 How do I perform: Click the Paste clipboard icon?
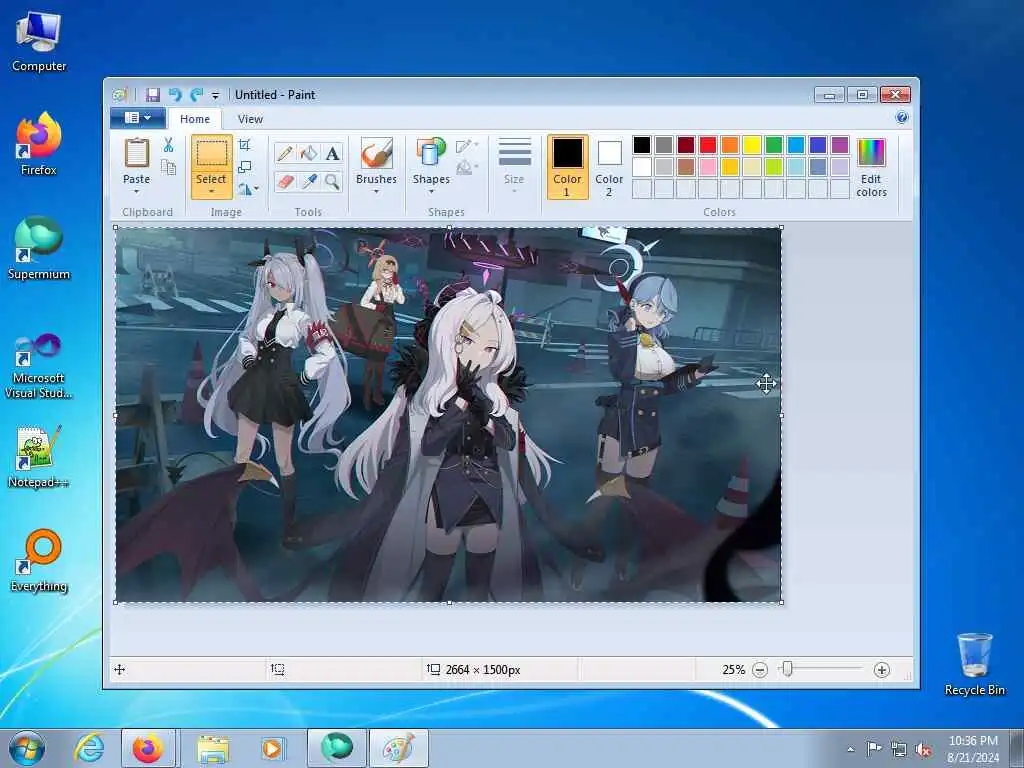tap(136, 153)
